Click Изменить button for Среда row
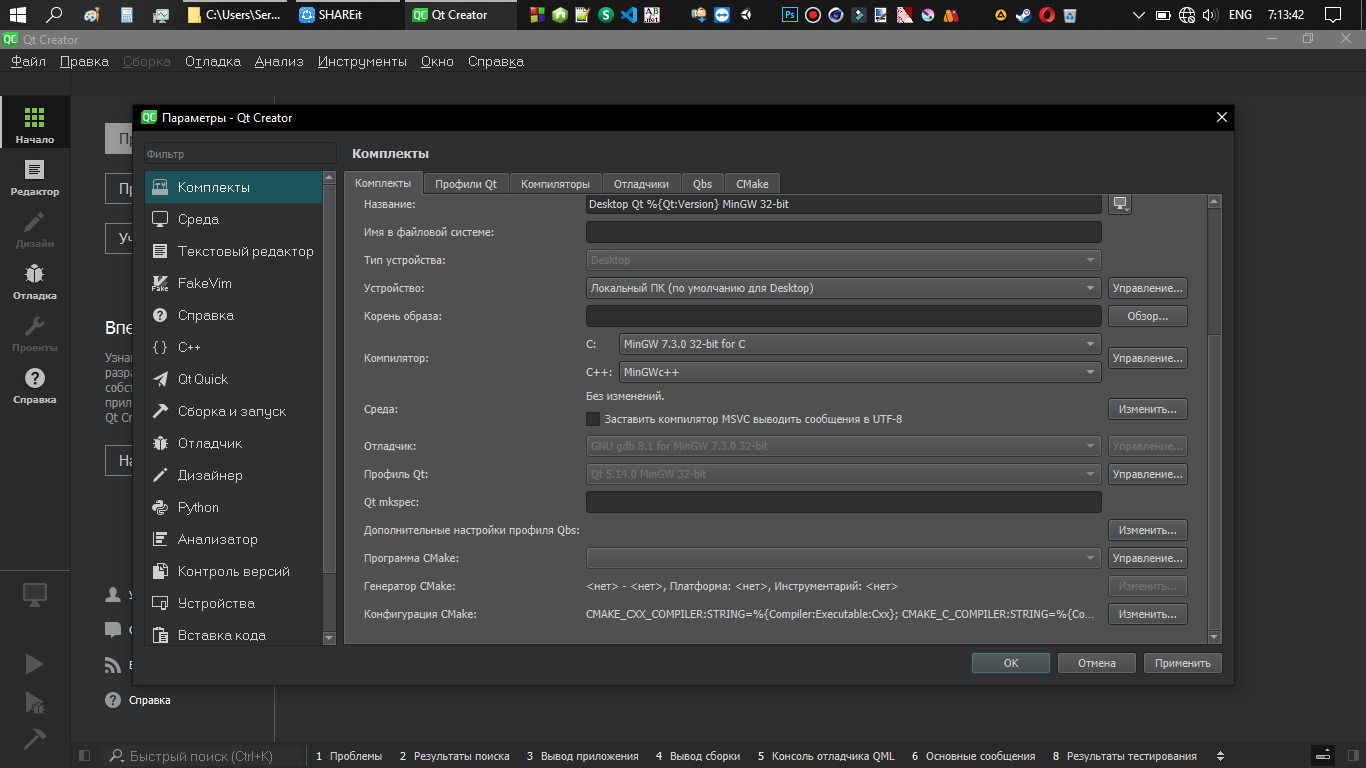 [1147, 409]
